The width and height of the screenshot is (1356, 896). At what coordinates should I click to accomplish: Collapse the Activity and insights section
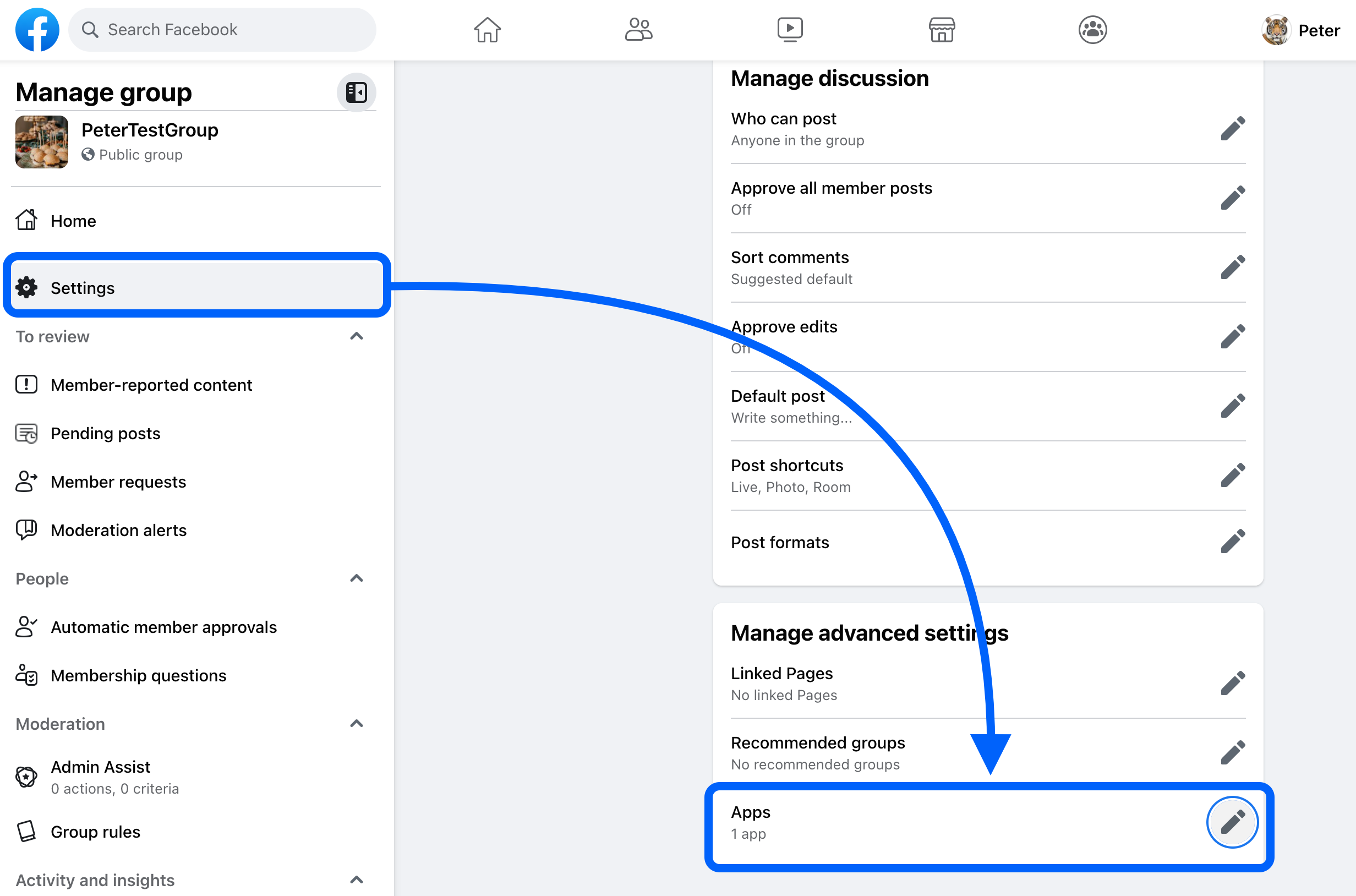click(x=357, y=879)
